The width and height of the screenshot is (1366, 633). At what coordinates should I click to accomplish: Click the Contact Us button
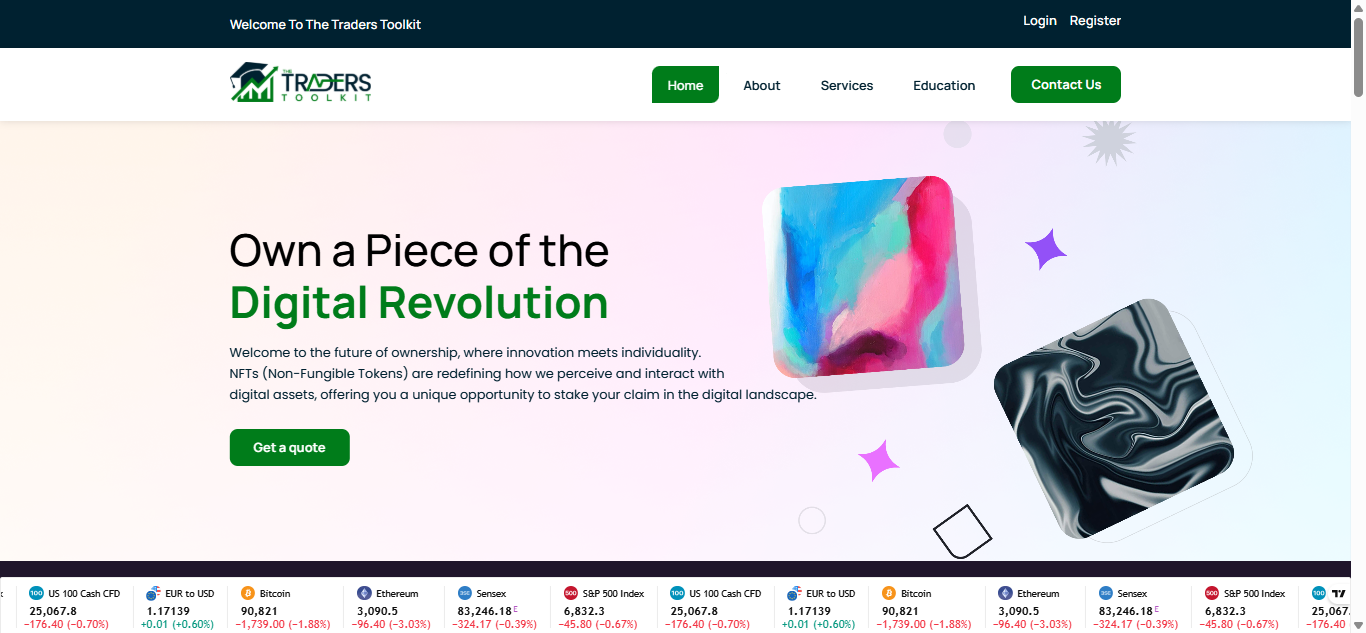point(1066,84)
